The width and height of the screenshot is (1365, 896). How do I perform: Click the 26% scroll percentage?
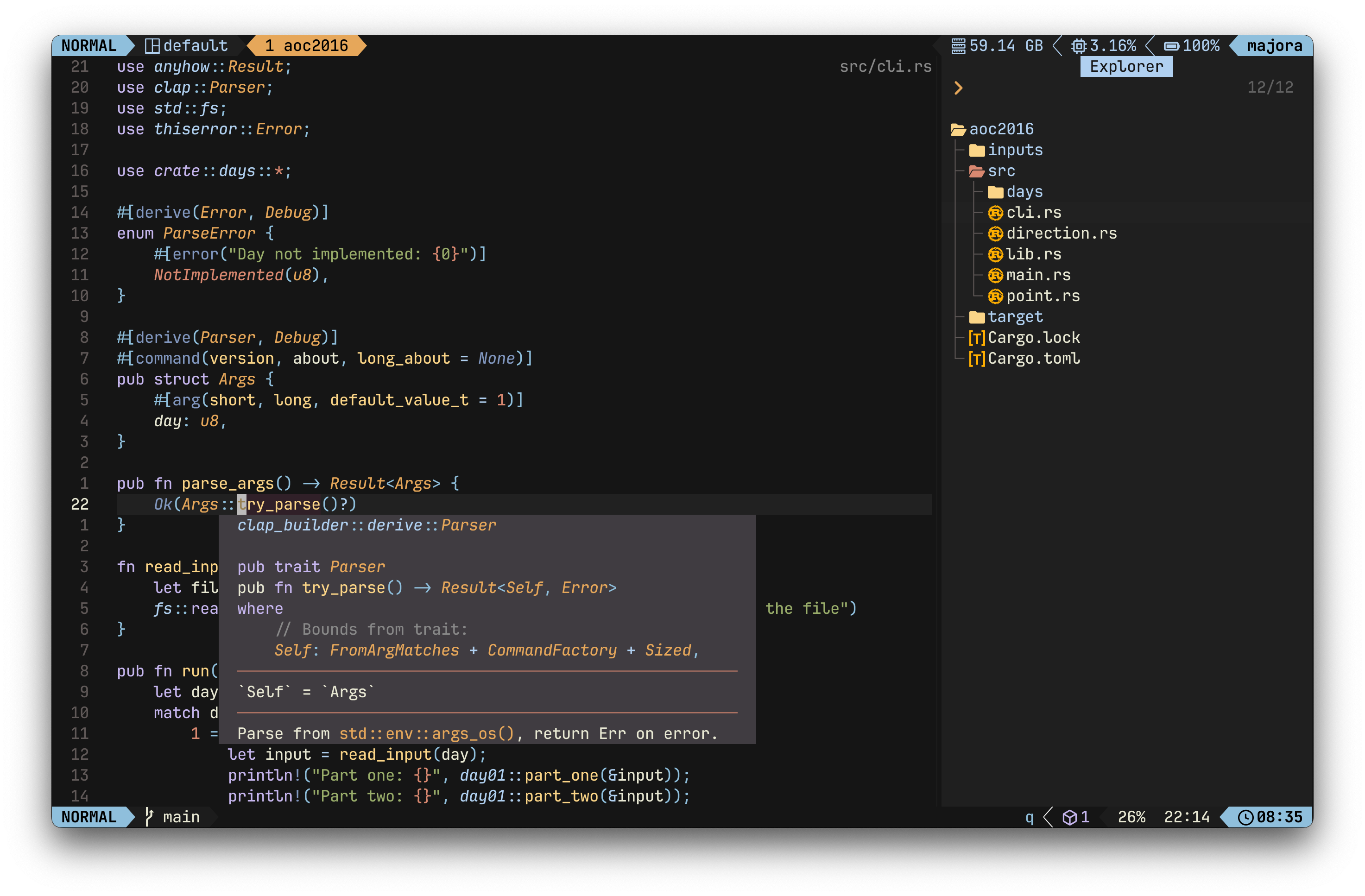[1131, 817]
